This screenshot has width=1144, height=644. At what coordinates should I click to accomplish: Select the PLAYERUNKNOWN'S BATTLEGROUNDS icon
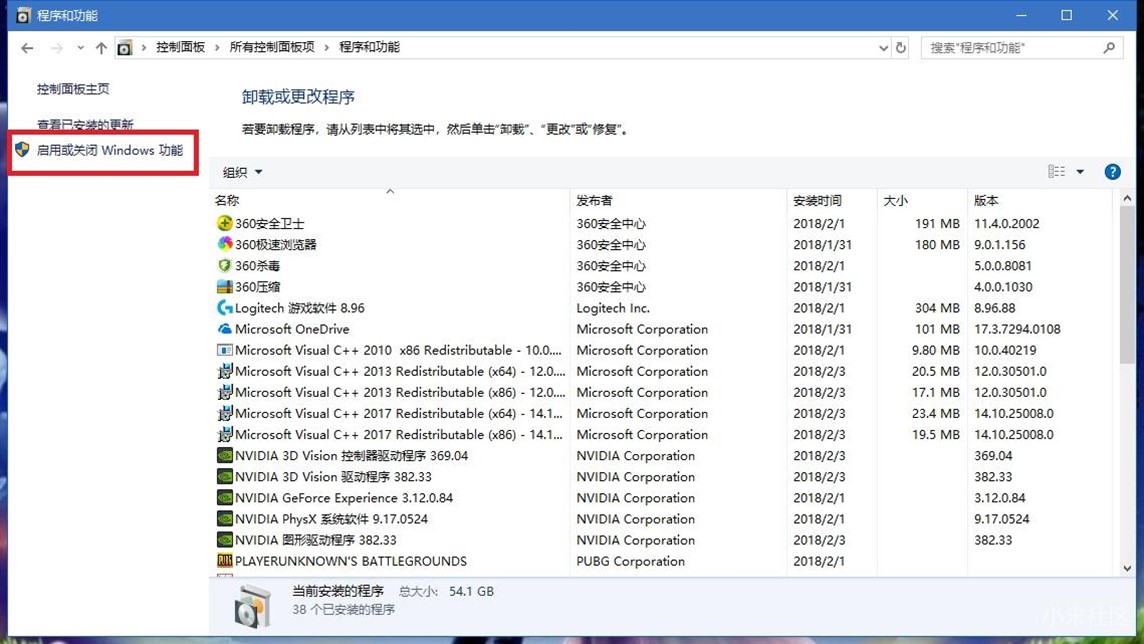(224, 561)
